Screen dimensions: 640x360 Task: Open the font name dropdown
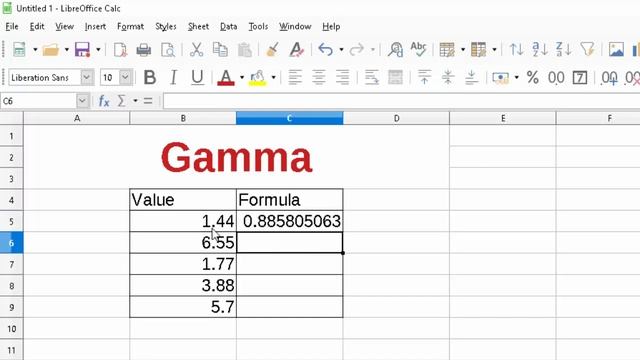pyautogui.click(x=87, y=78)
